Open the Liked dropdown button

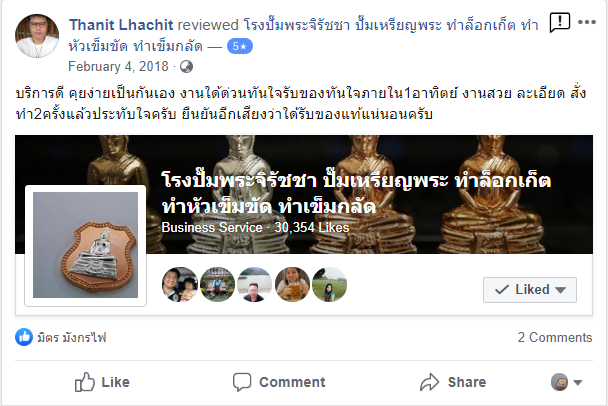[x=530, y=290]
